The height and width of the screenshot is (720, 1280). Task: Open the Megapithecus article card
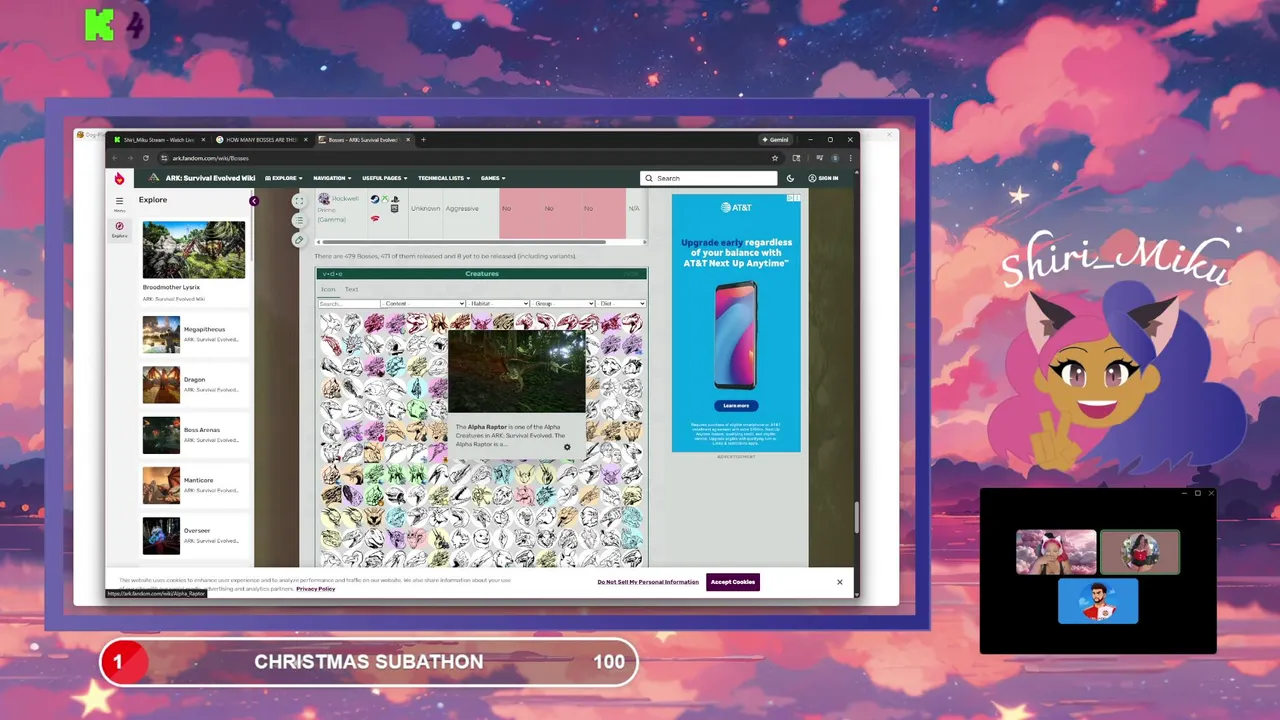194,334
